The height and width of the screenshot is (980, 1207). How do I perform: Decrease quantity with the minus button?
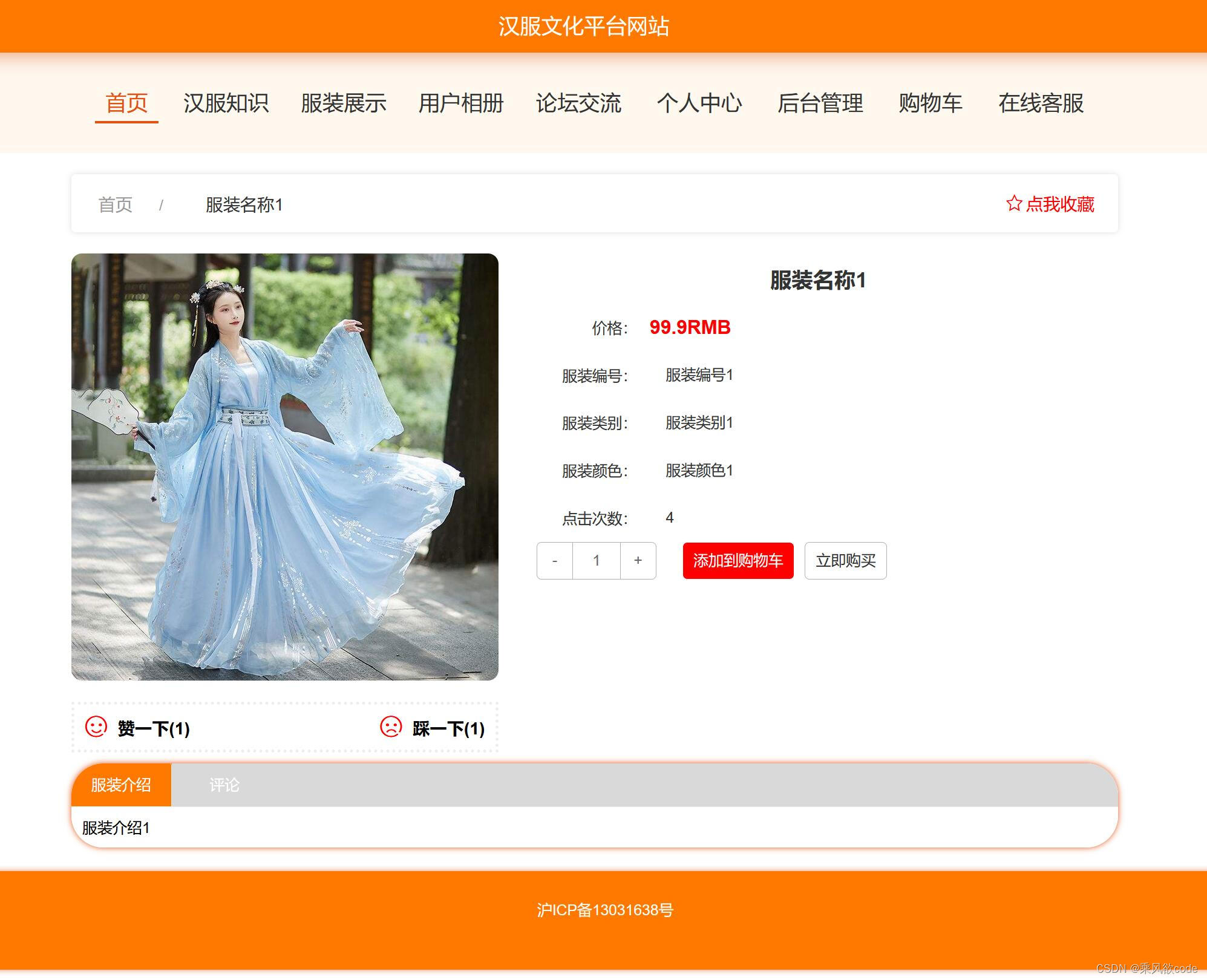click(555, 561)
